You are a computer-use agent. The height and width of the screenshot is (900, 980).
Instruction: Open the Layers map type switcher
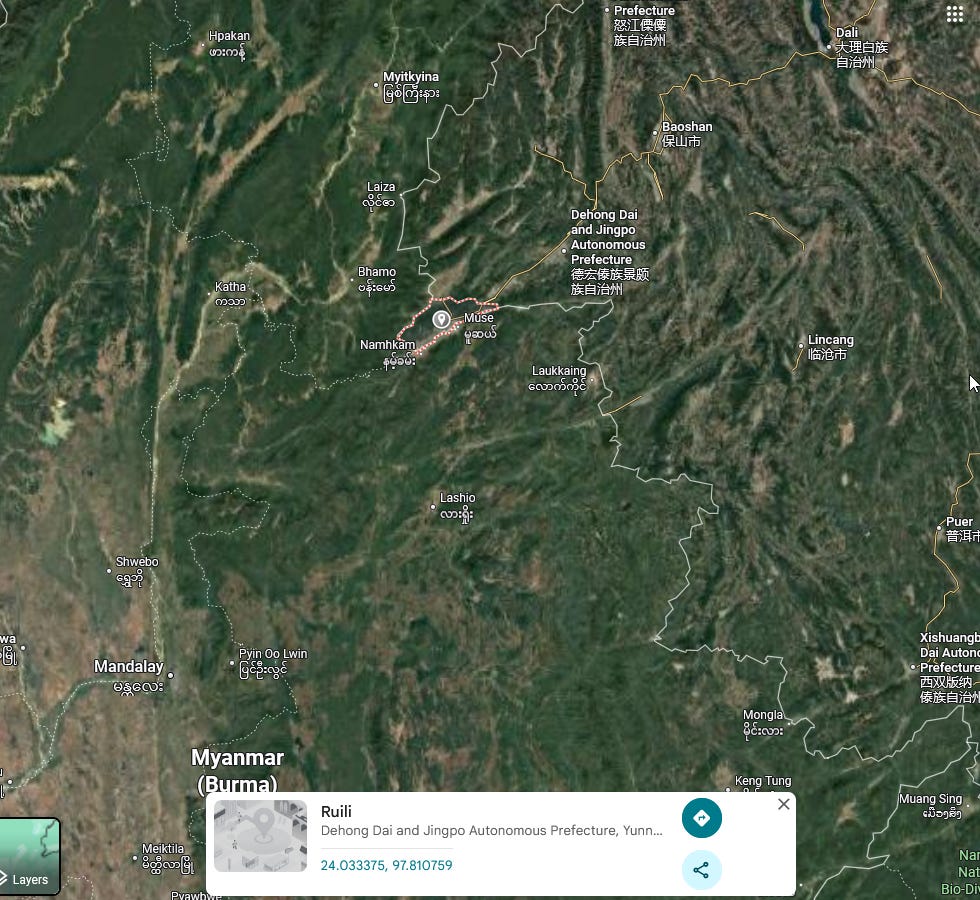(29, 856)
